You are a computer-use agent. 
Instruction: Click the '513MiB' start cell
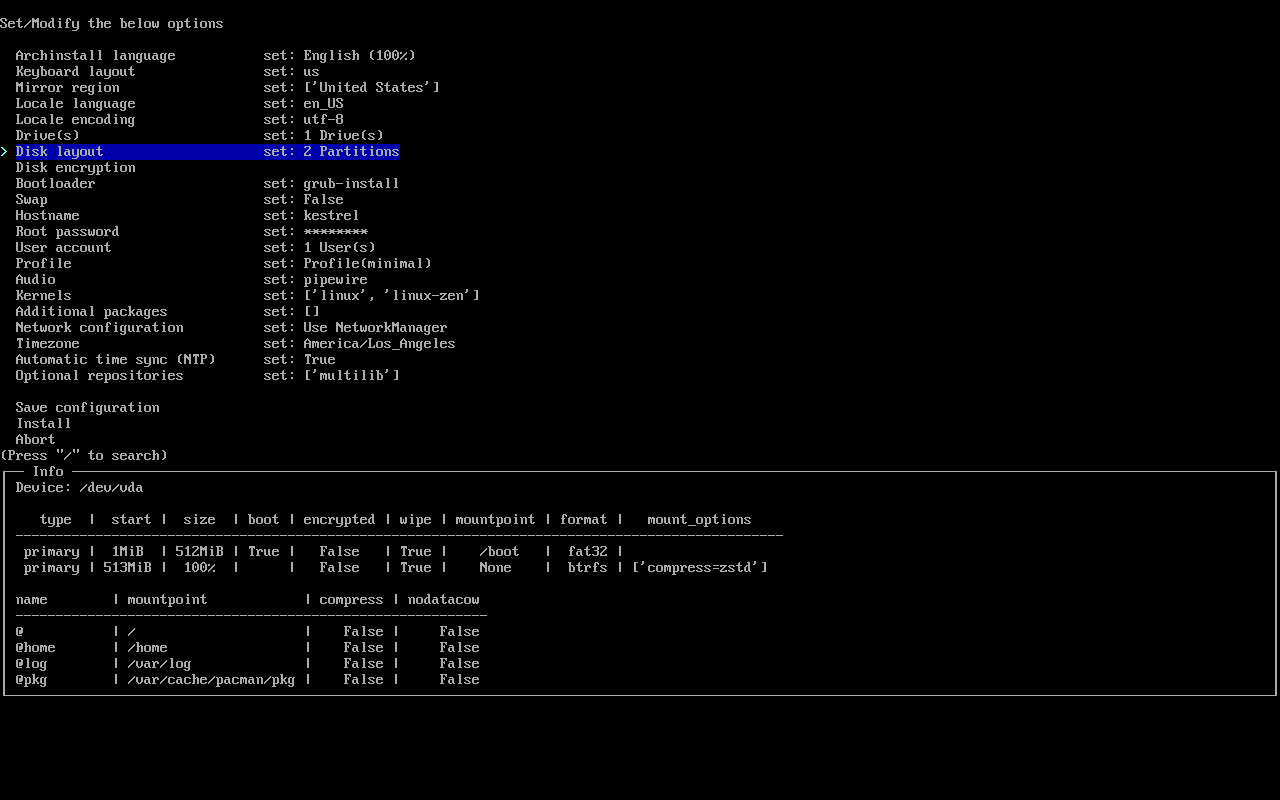[x=128, y=568]
